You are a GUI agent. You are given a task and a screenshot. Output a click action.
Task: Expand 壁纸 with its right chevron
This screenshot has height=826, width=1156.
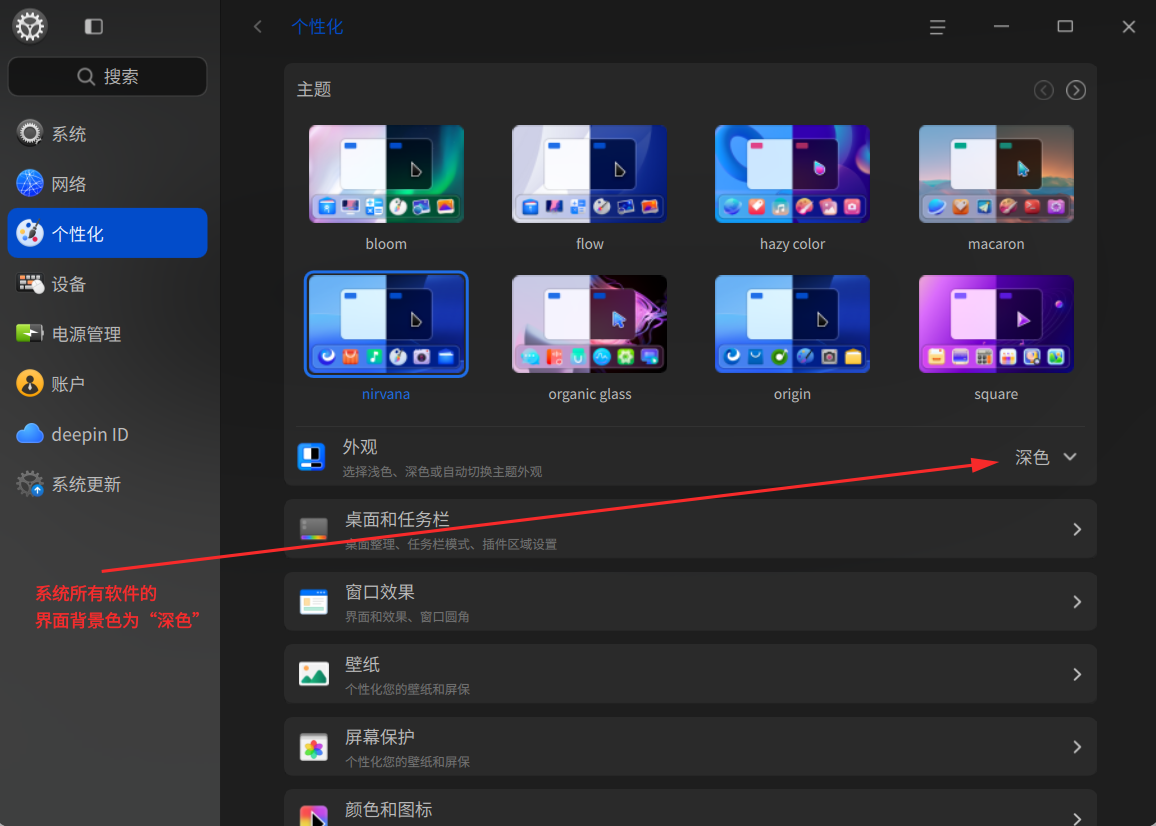[1077, 675]
